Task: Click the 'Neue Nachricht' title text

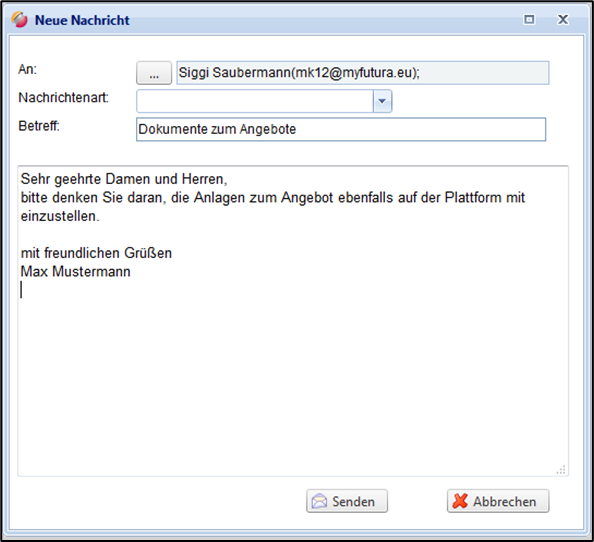Action: click(82, 20)
